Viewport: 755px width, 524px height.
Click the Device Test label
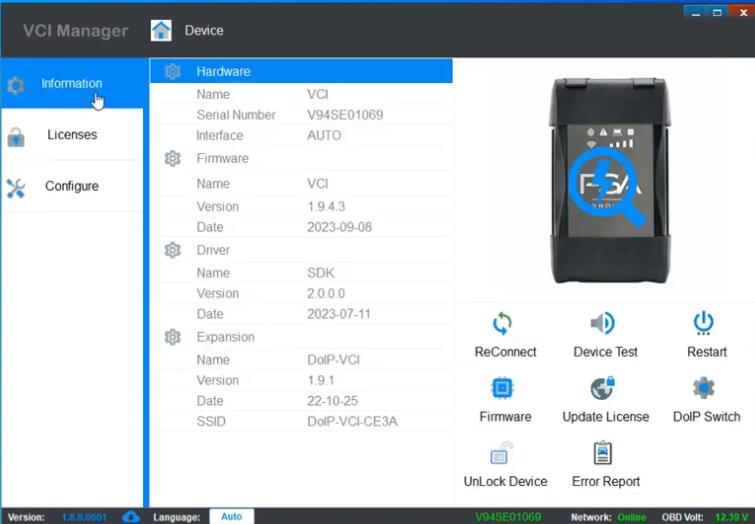(605, 352)
